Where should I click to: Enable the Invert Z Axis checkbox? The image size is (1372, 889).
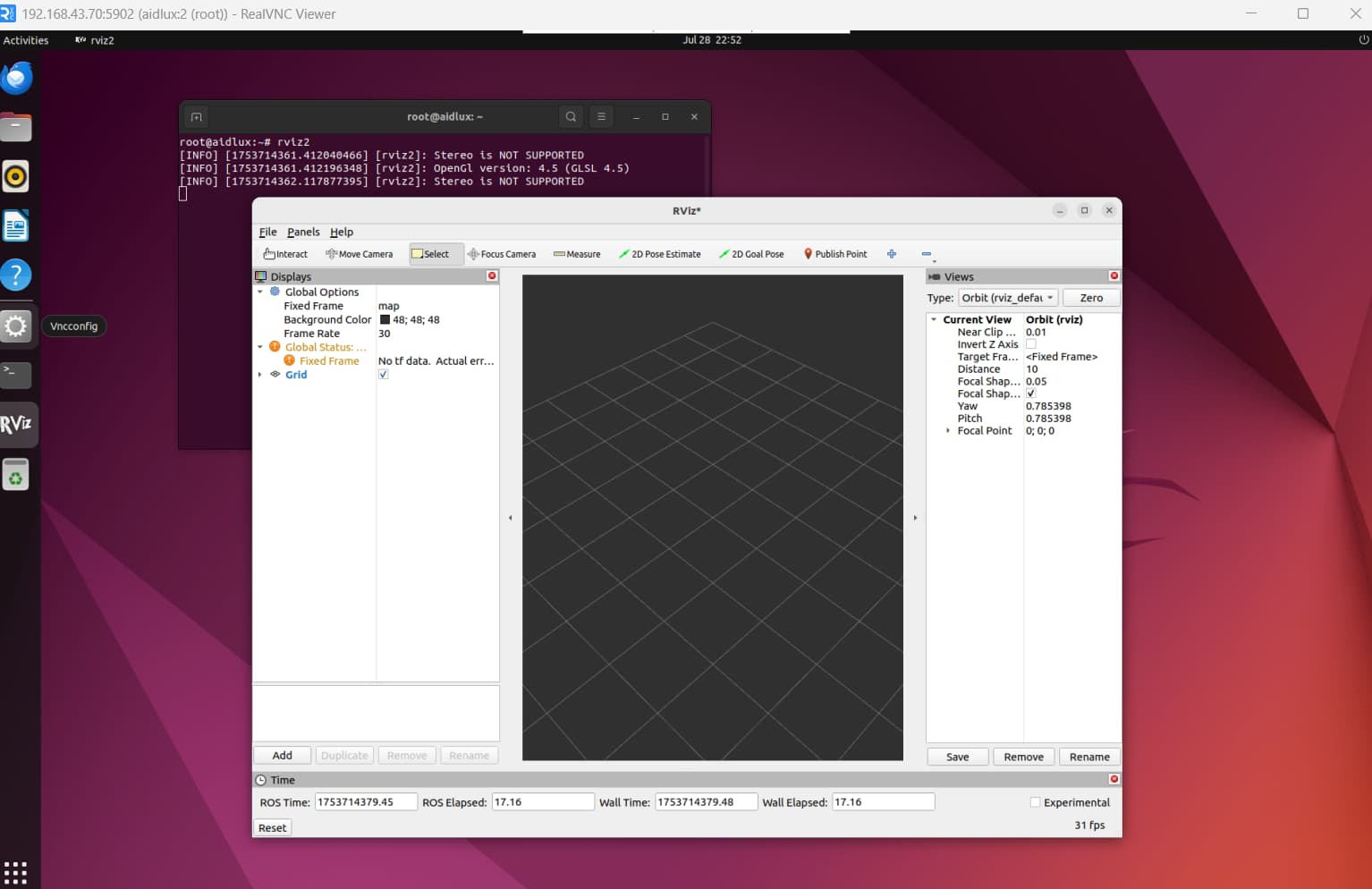[x=1031, y=344]
